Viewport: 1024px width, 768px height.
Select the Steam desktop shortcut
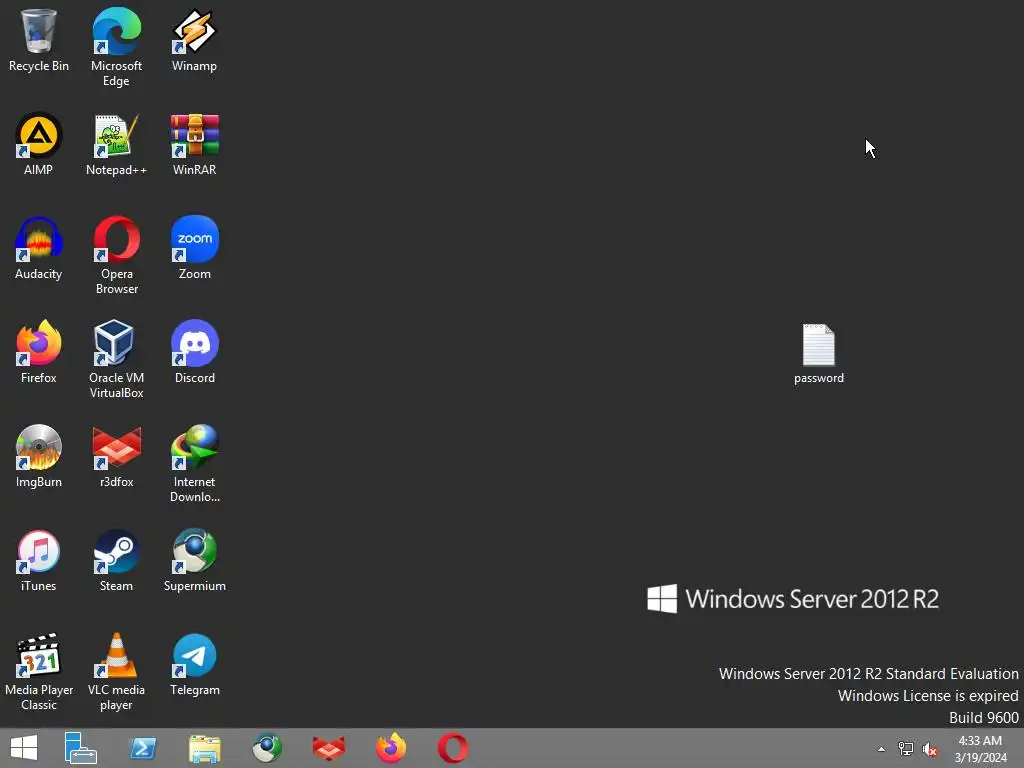[x=116, y=560]
